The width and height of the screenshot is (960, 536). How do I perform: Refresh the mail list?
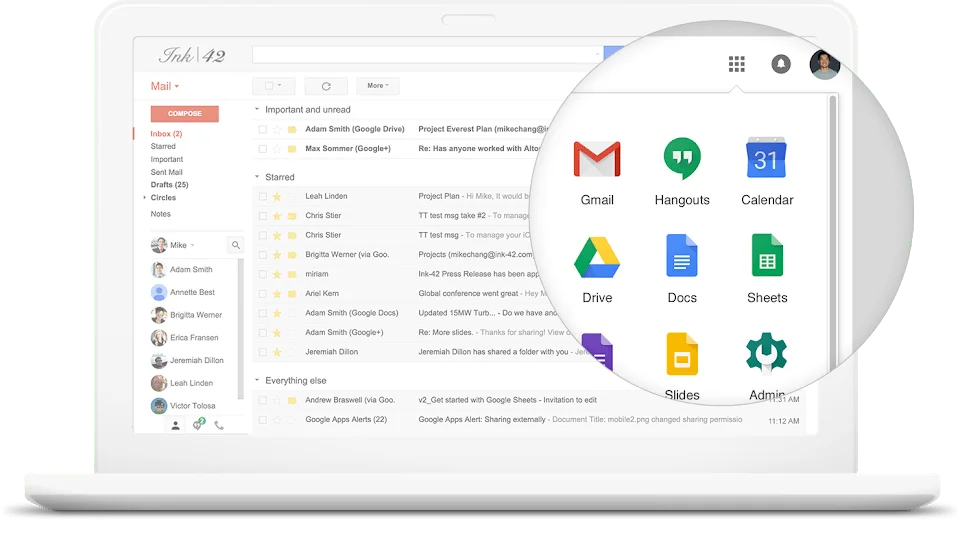tap(326, 86)
